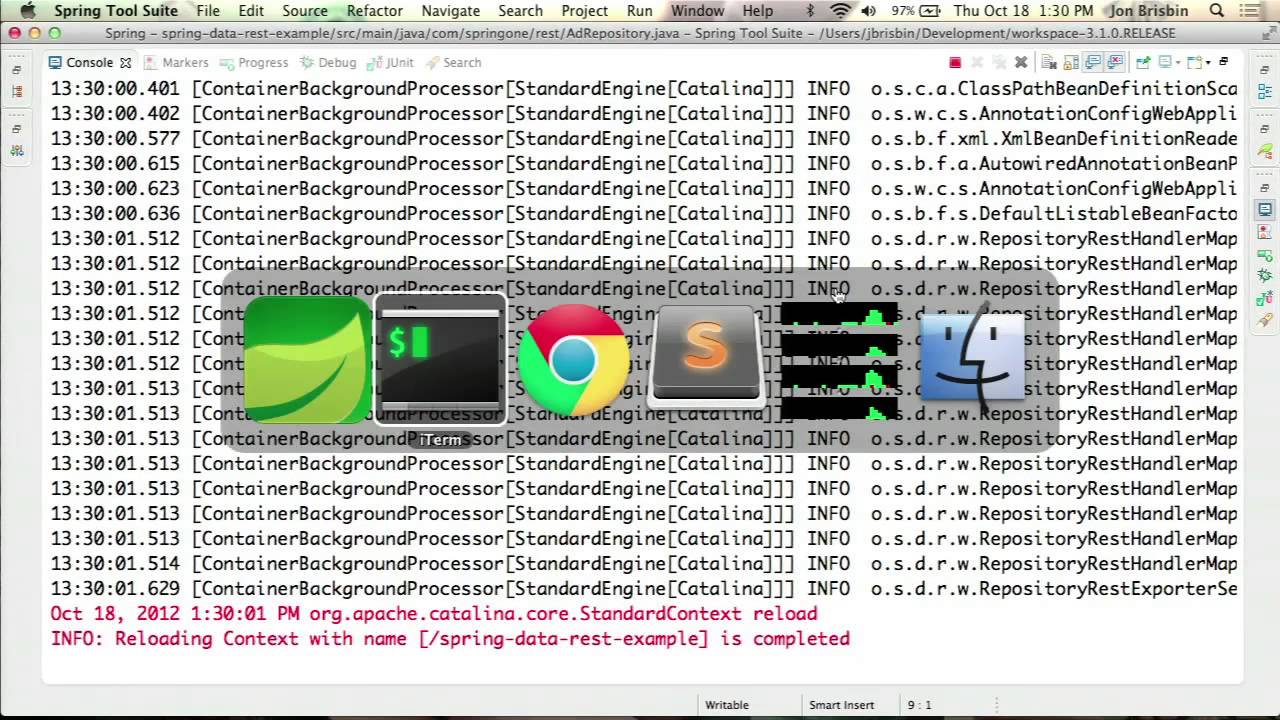Switch to Finder in the app switcher

(x=972, y=360)
